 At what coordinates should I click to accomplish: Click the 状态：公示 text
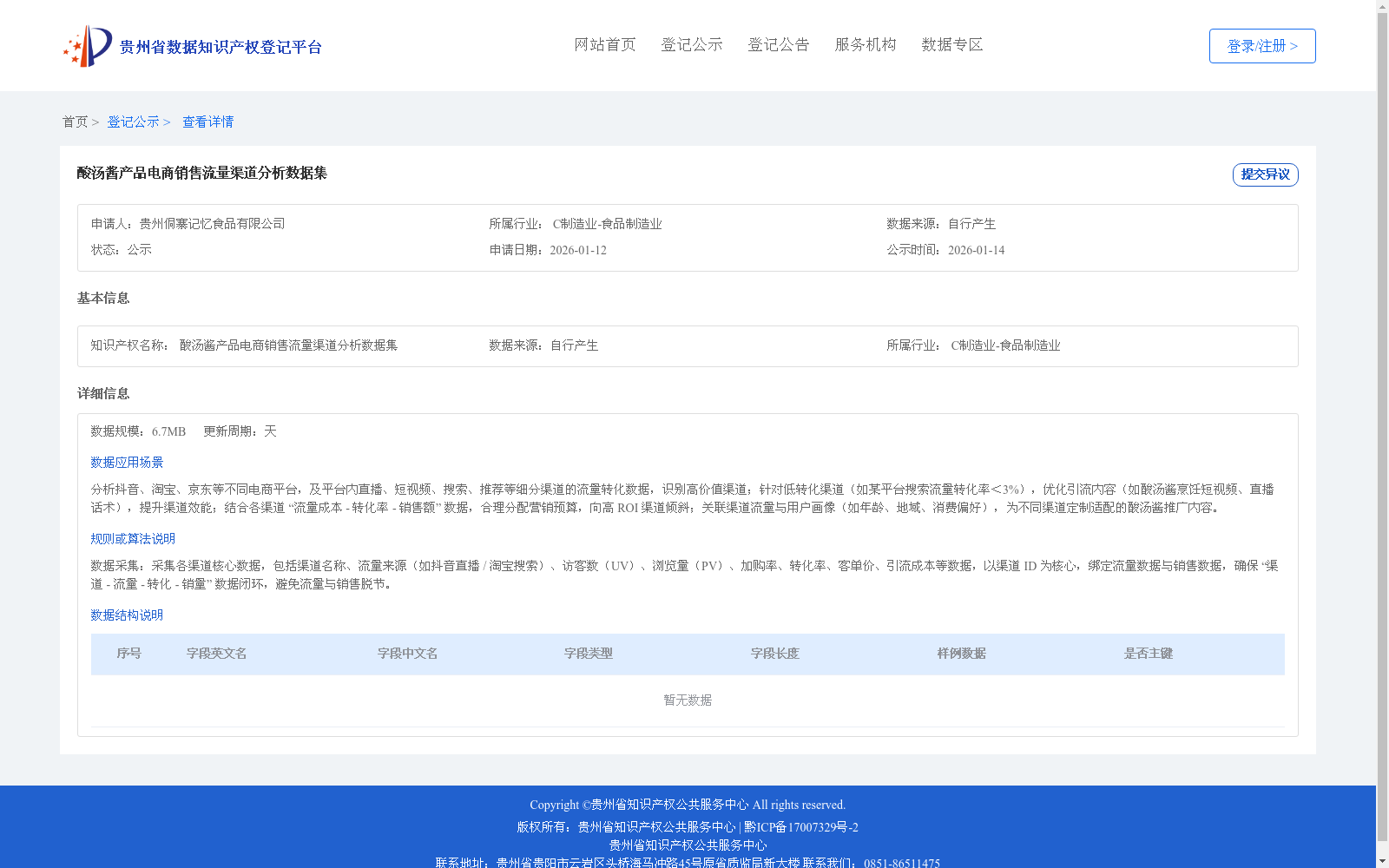pos(122,250)
